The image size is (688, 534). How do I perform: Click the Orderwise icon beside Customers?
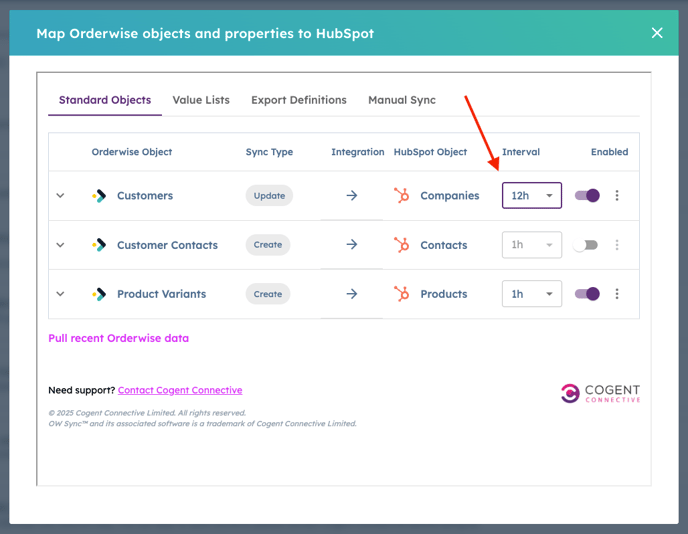click(99, 196)
